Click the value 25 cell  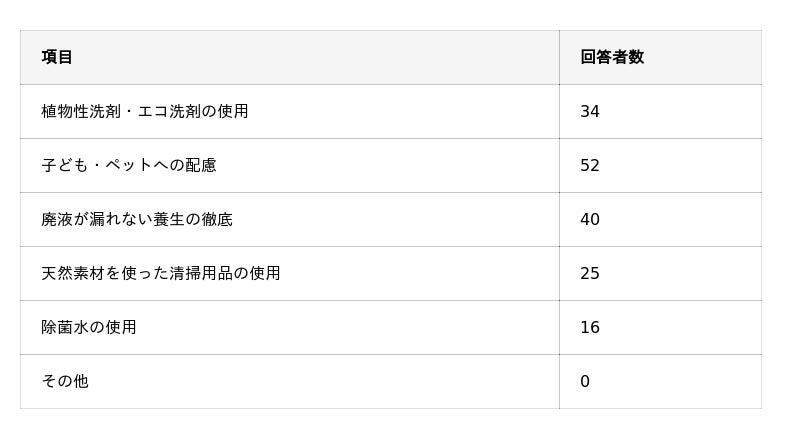tap(590, 273)
